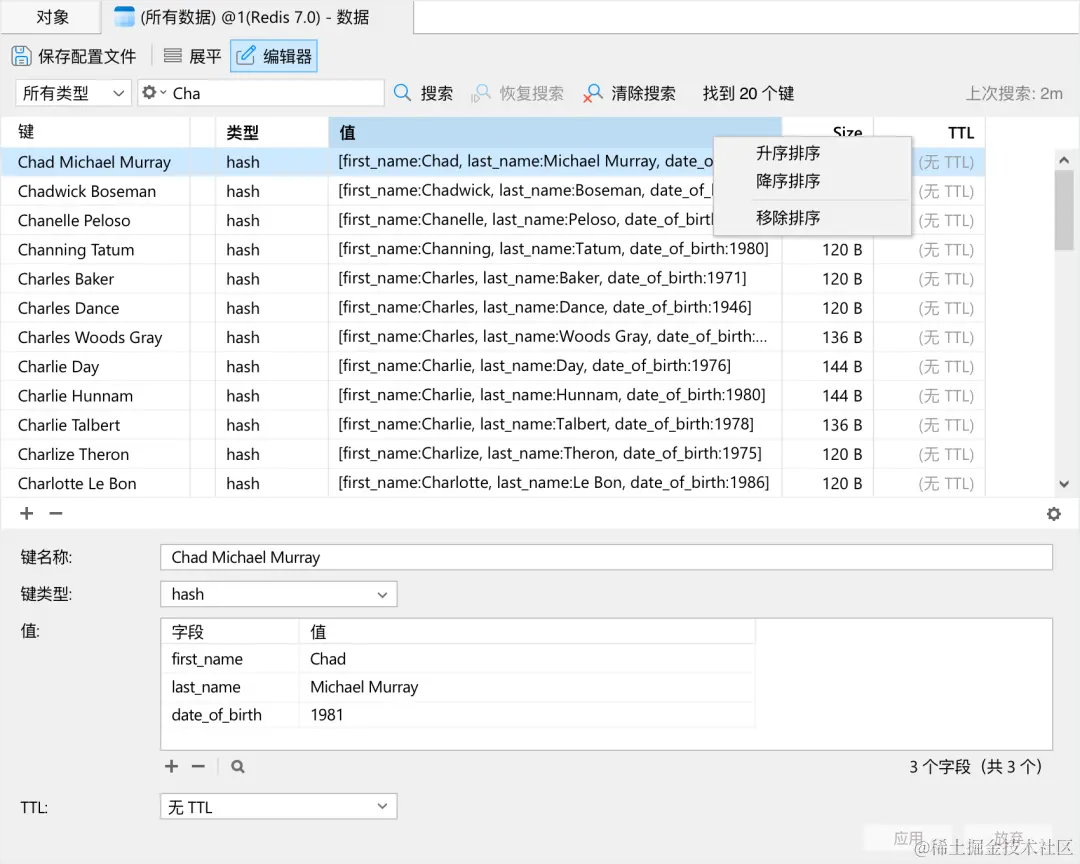Add a key with the plus icon below key list
1080x864 pixels.
[26, 513]
